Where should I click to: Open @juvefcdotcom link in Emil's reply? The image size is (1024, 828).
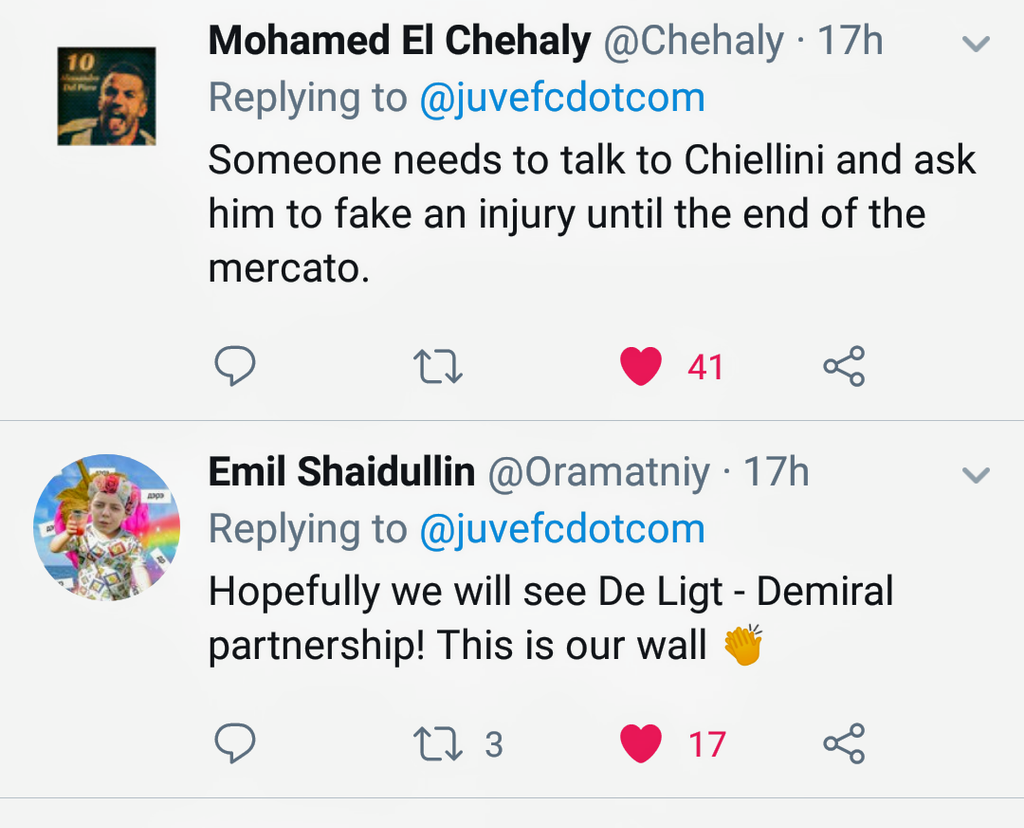click(562, 529)
